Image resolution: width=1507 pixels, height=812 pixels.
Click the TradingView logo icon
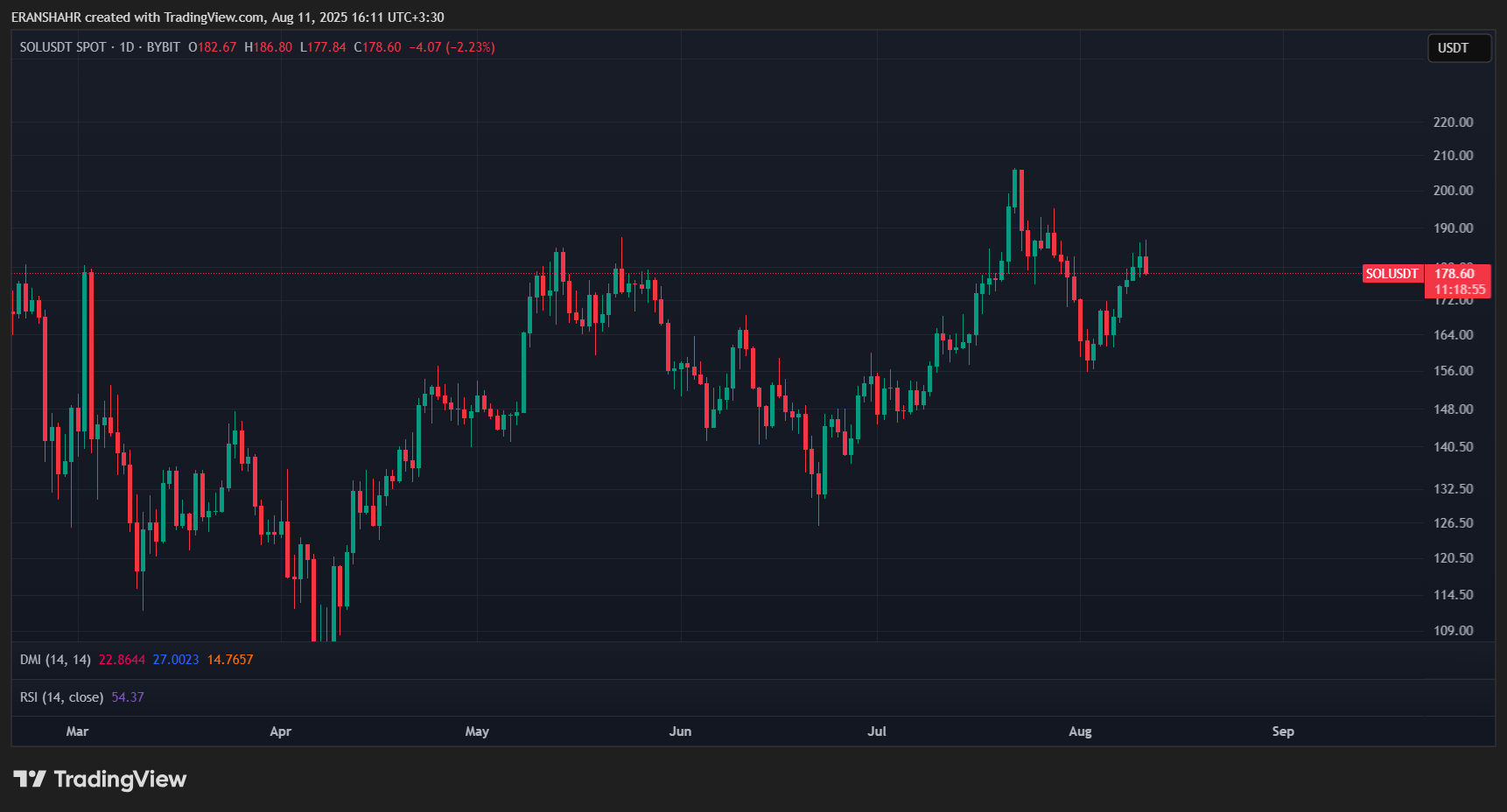[x=29, y=779]
